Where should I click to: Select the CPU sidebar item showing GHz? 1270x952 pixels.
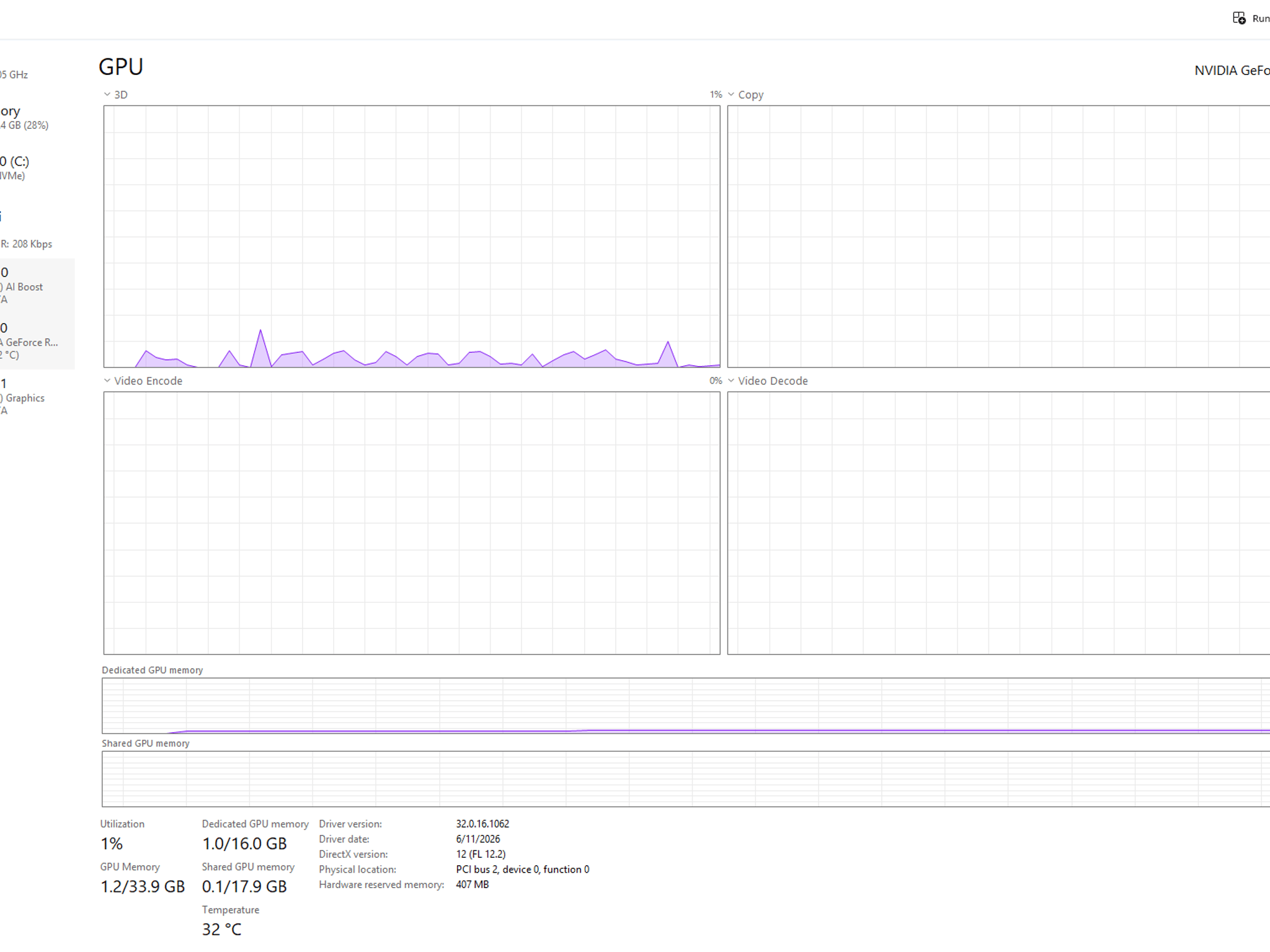pos(37,68)
